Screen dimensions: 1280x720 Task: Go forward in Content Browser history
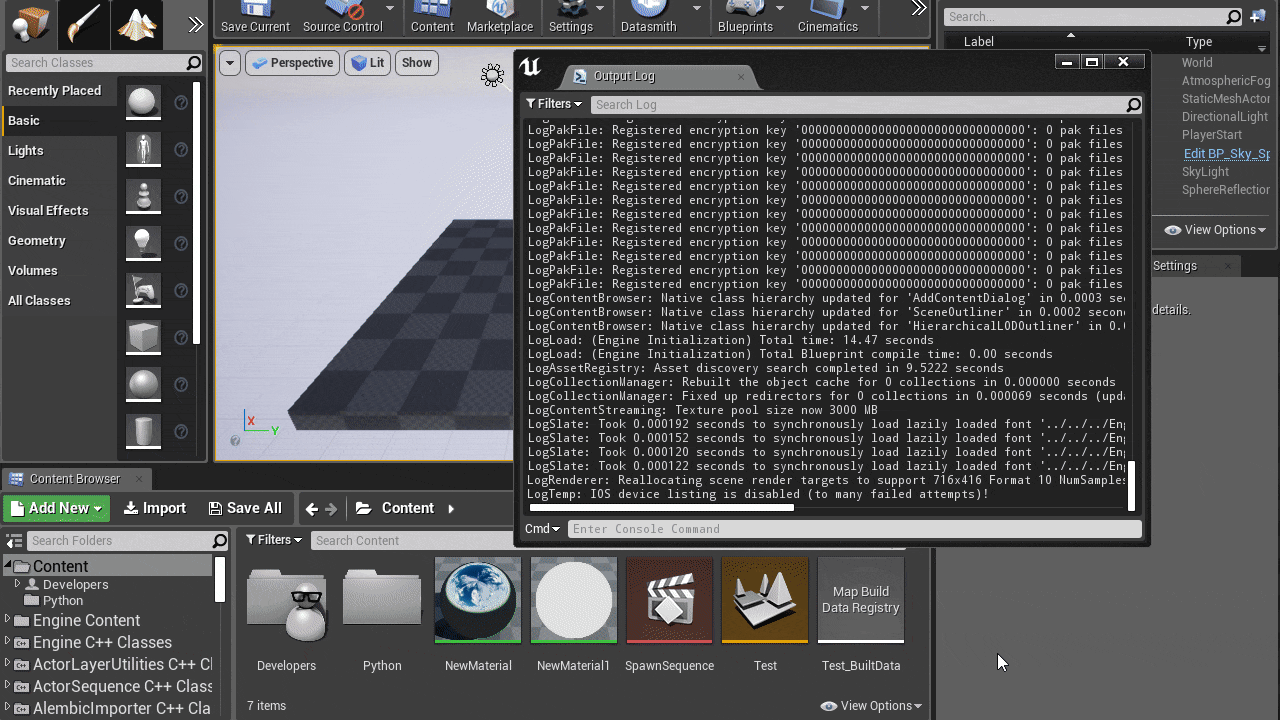pyautogui.click(x=331, y=509)
